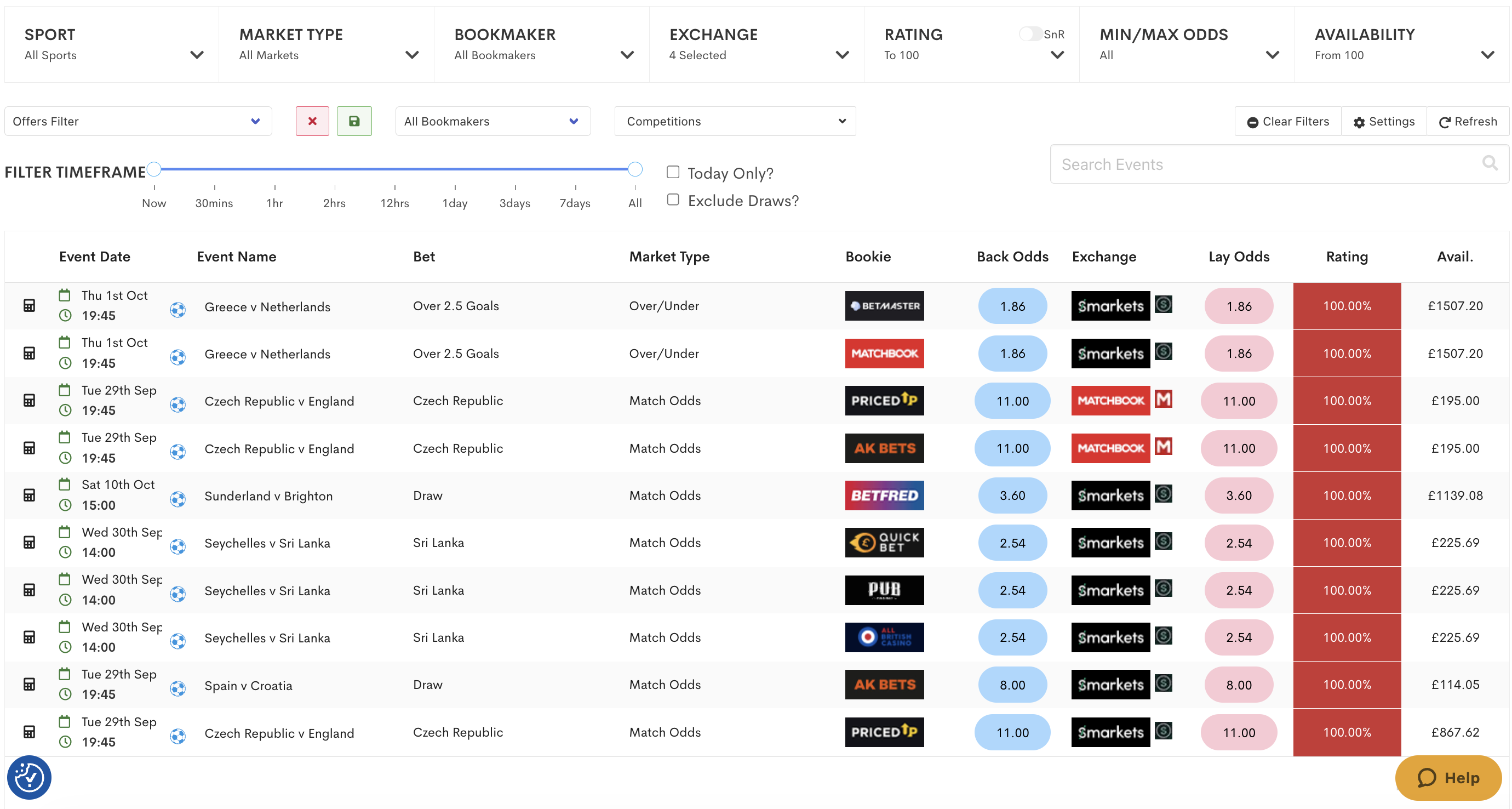The image size is (1512, 809).
Task: Open the Offers Filter dropdown
Action: pos(138,121)
